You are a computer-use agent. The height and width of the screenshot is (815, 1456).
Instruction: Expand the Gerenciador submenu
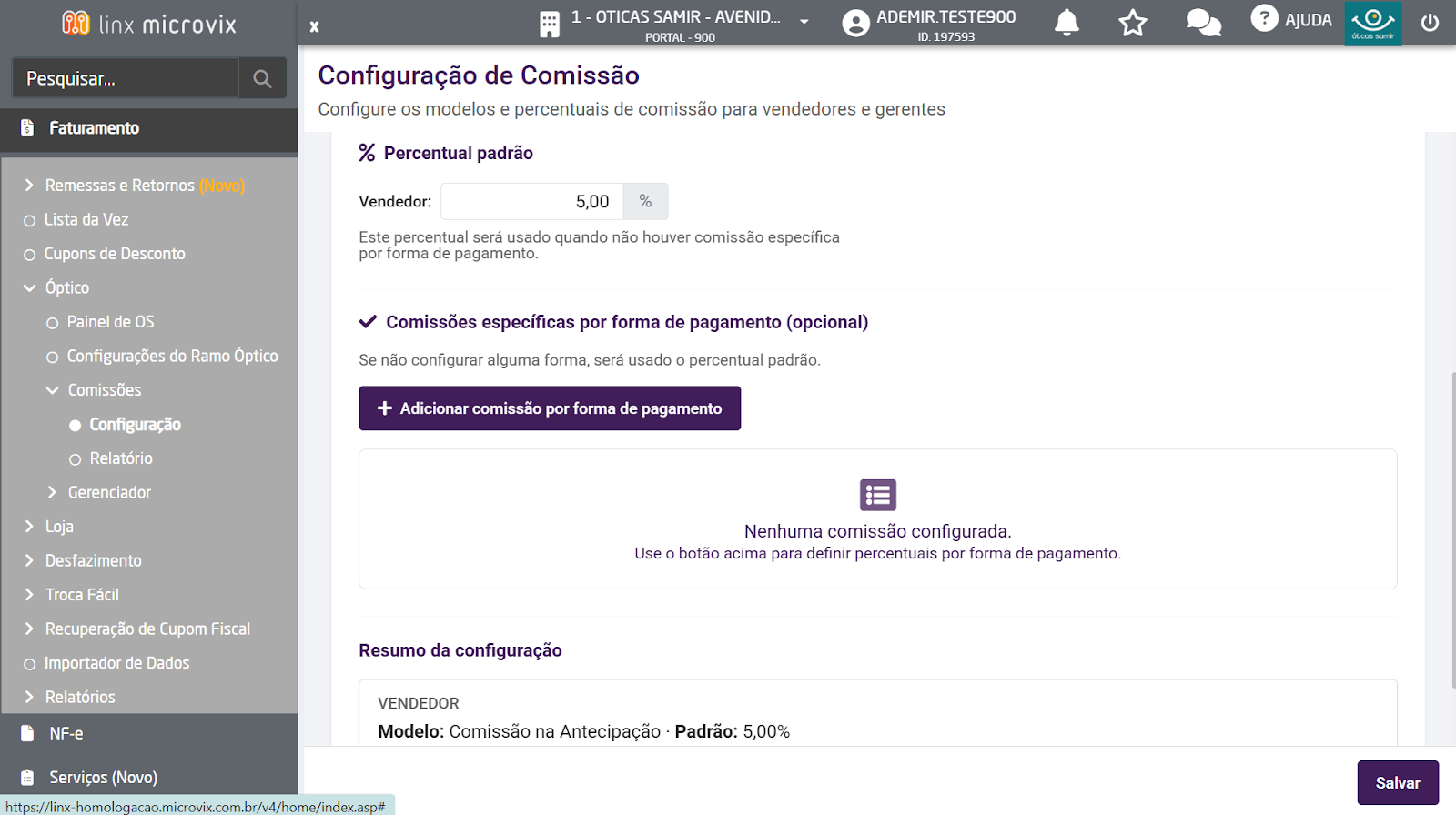coord(53,492)
